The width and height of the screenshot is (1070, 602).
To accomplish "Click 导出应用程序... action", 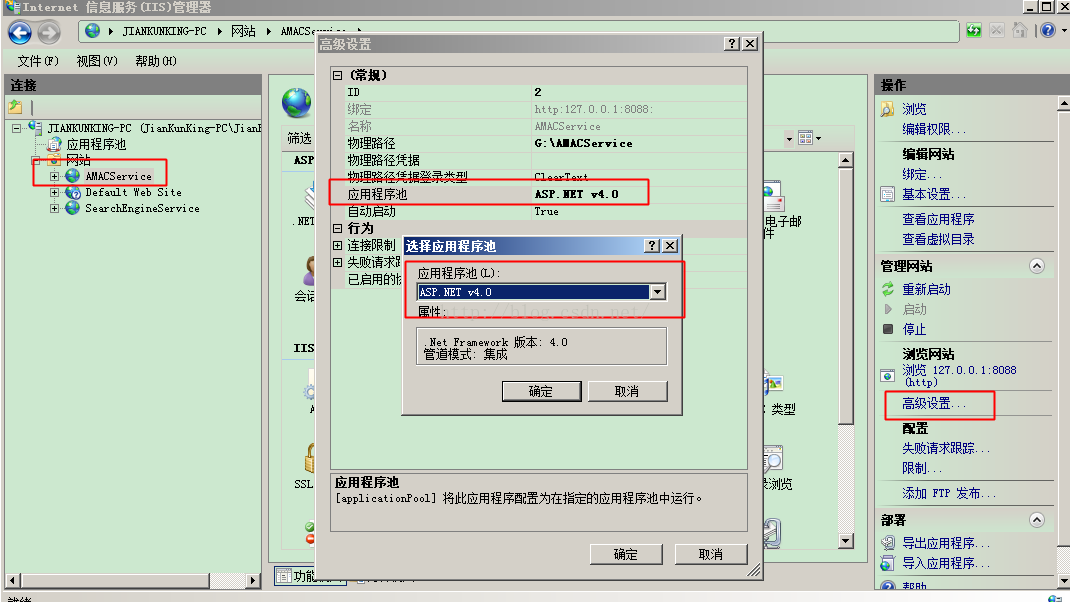I will pyautogui.click(x=946, y=543).
